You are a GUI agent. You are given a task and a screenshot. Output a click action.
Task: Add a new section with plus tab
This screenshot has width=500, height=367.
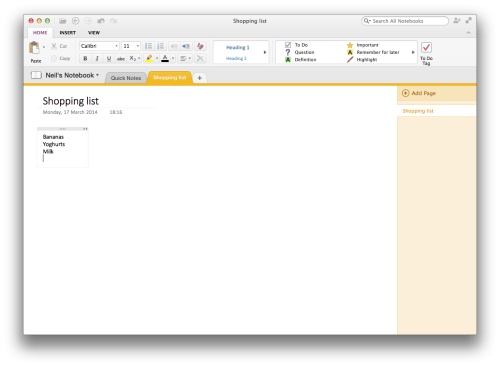click(200, 78)
